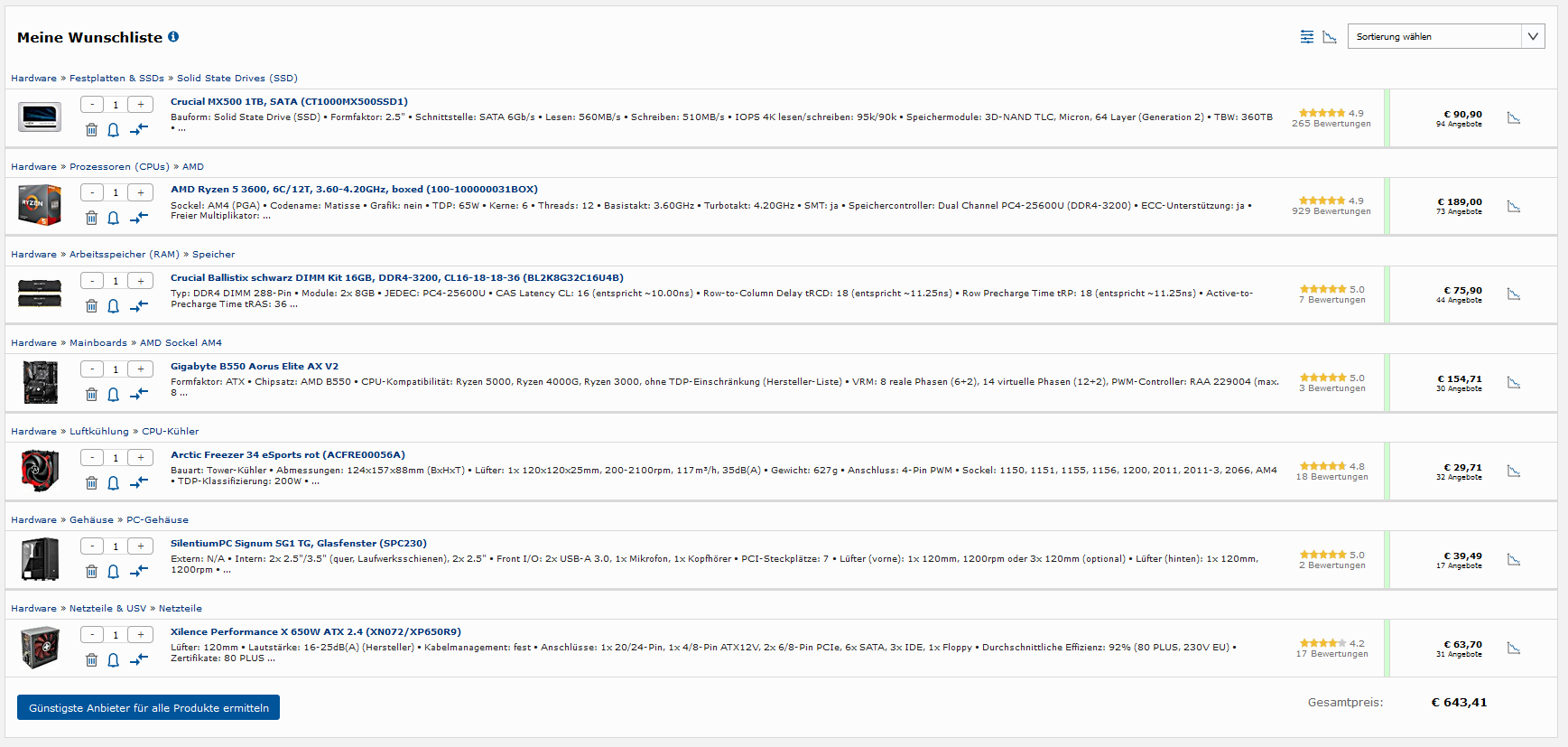Set price alert bell for Xilence Performance X
The image size is (1568, 747).
[114, 660]
